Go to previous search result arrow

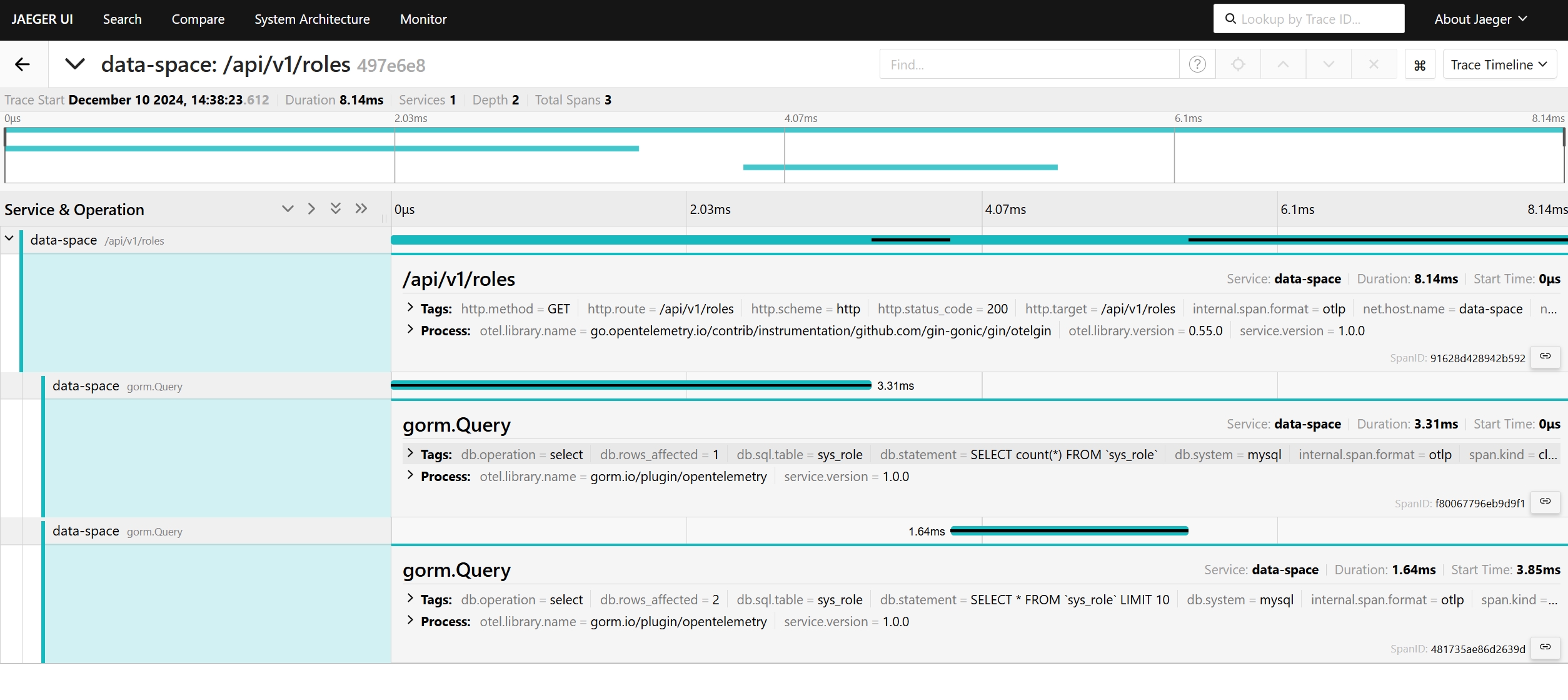coord(1283,64)
